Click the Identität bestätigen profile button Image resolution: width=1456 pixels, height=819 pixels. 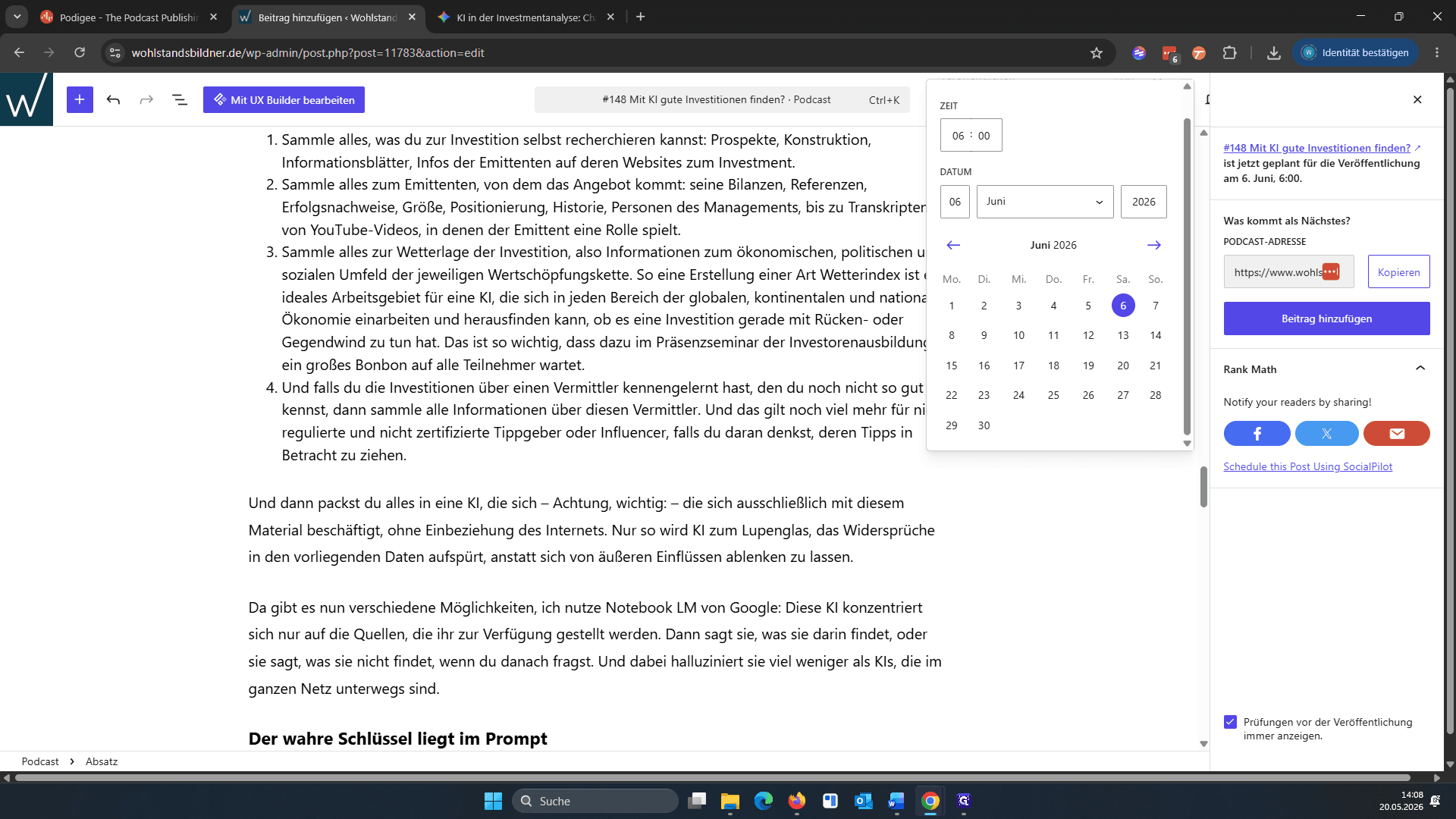pyautogui.click(x=1355, y=53)
